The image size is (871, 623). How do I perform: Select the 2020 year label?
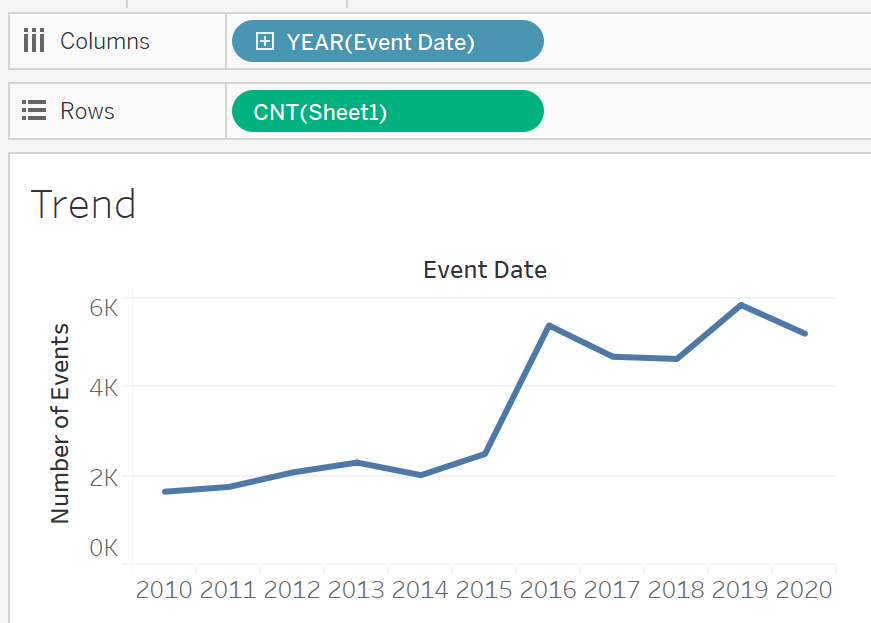click(804, 590)
